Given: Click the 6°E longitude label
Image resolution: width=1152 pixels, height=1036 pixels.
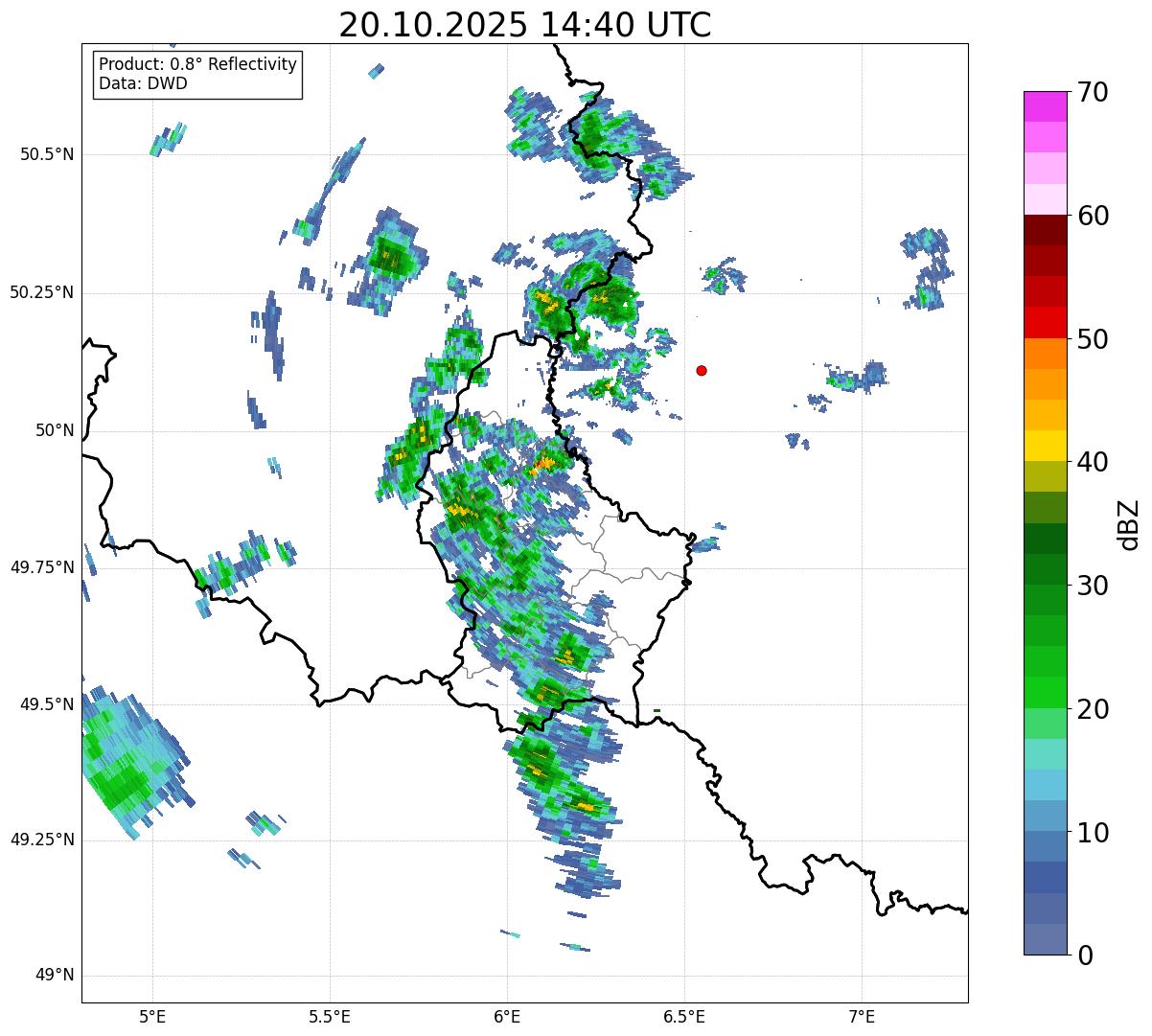Looking at the screenshot, I should pos(507,1016).
